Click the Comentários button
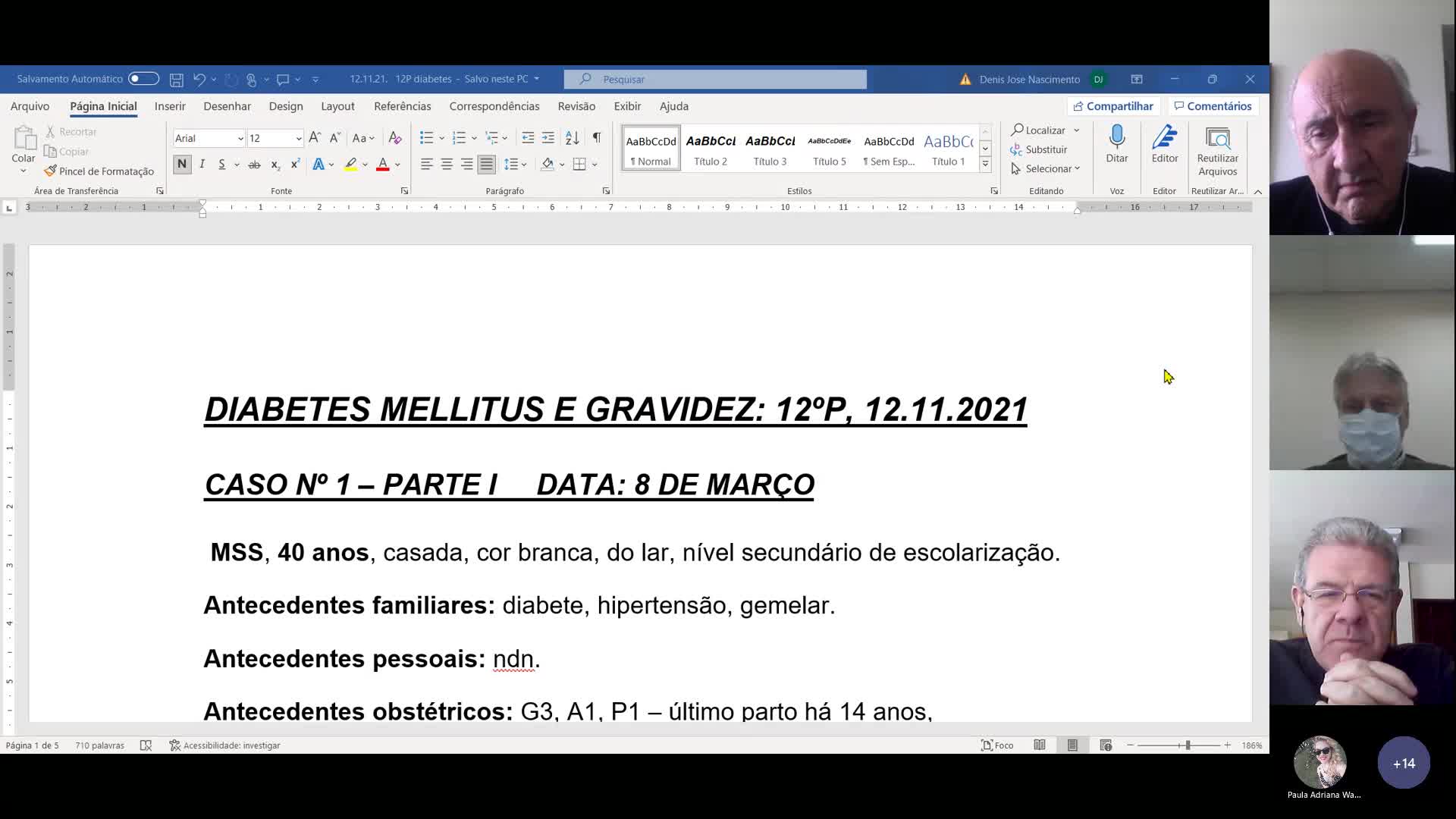 coord(1213,106)
